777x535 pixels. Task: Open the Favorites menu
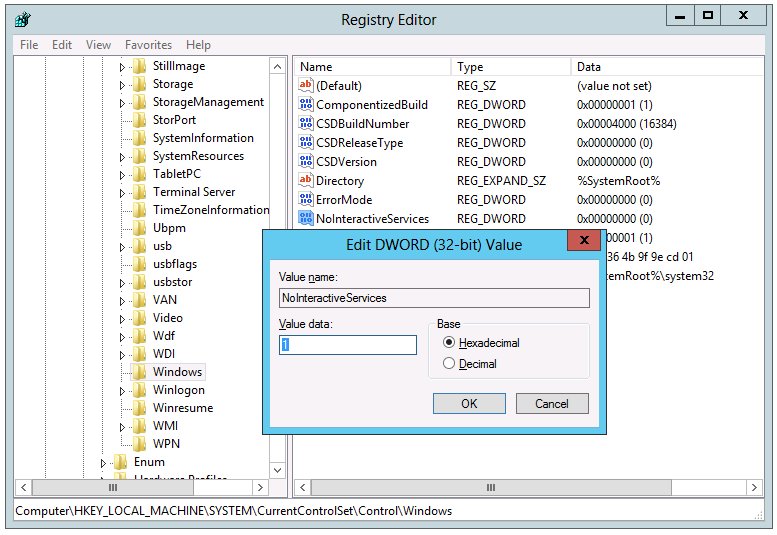point(148,45)
